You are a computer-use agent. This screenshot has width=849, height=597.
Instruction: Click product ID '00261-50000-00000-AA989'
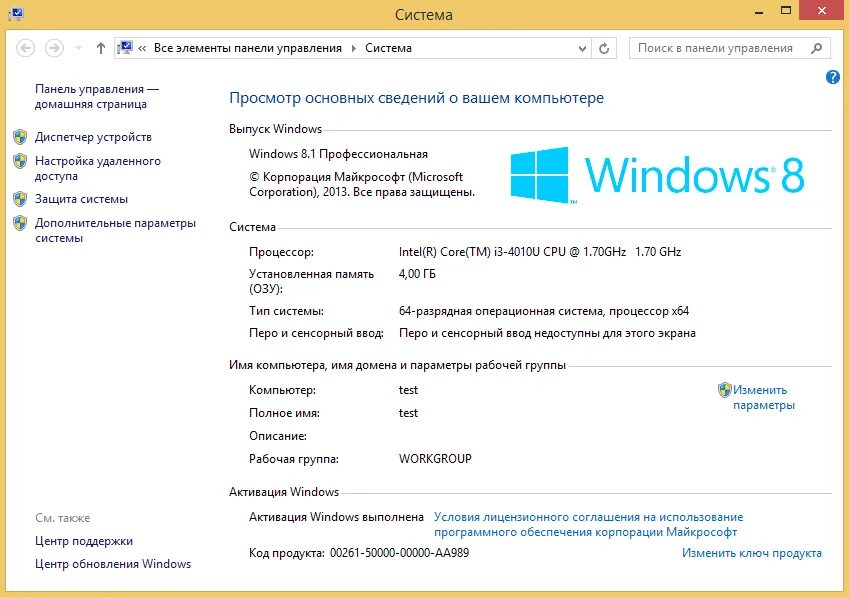400,553
